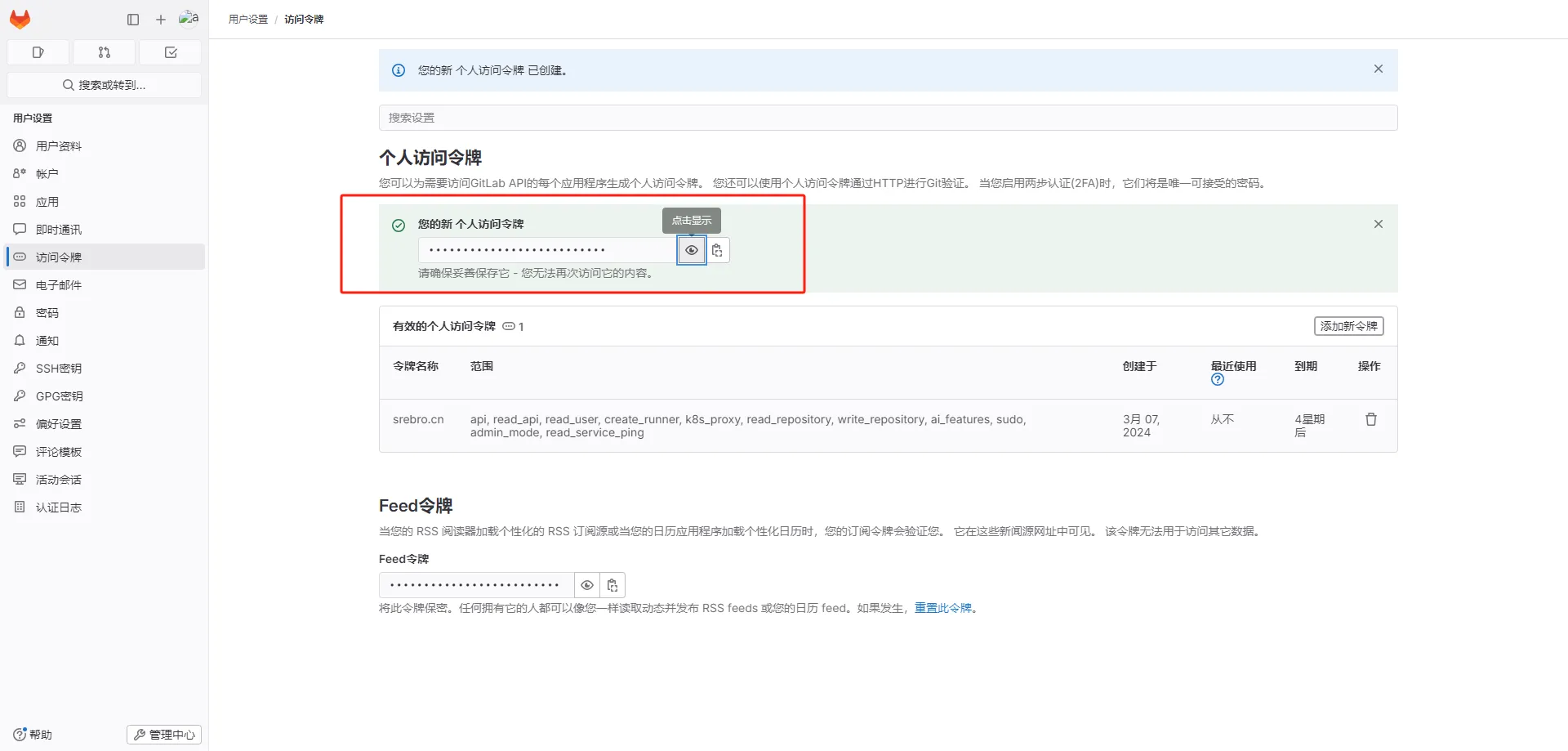Open 活动会话 page
This screenshot has width=1568, height=751.
105,480
